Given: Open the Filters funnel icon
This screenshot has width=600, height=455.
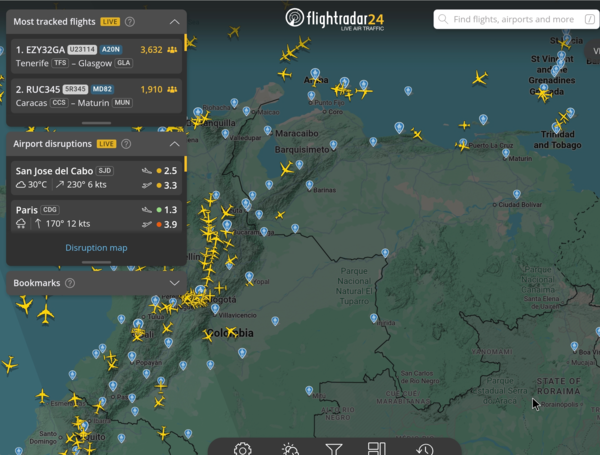Looking at the screenshot, I should point(334,449).
